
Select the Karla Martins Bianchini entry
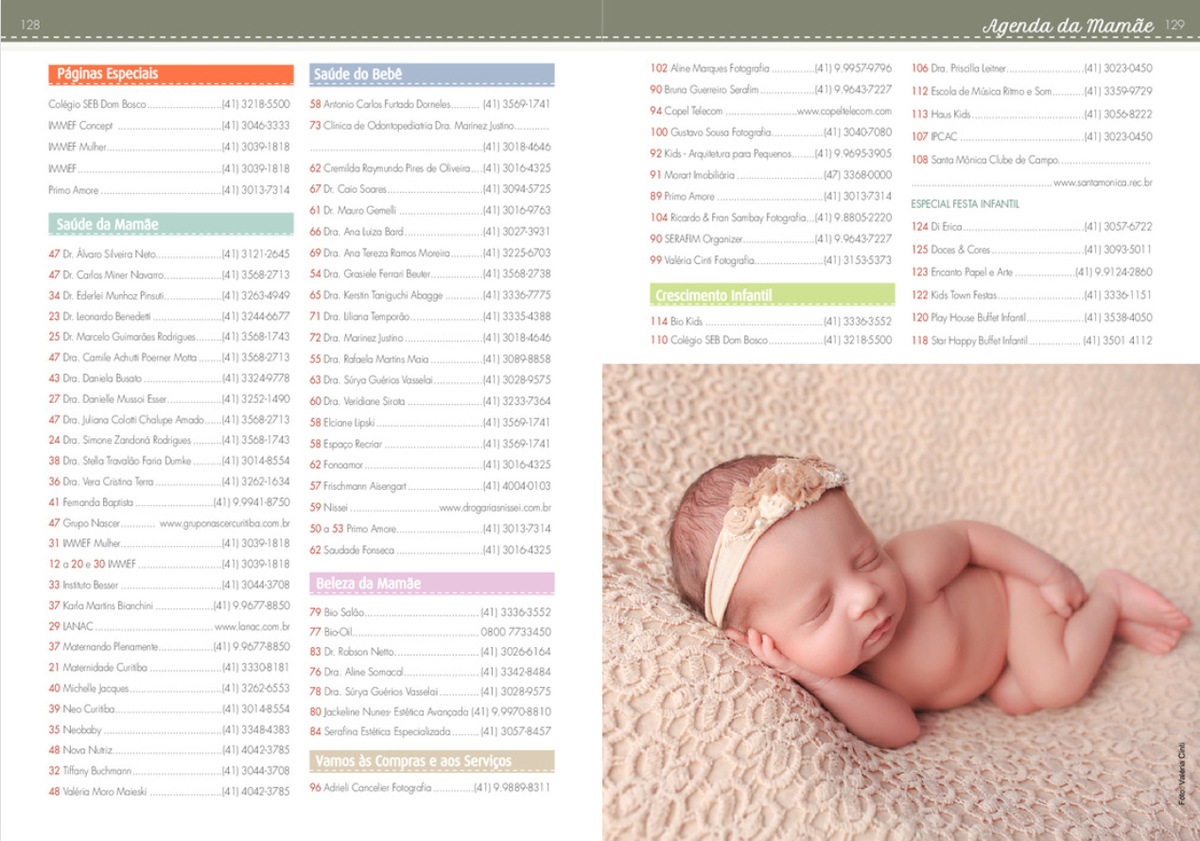tap(169, 606)
